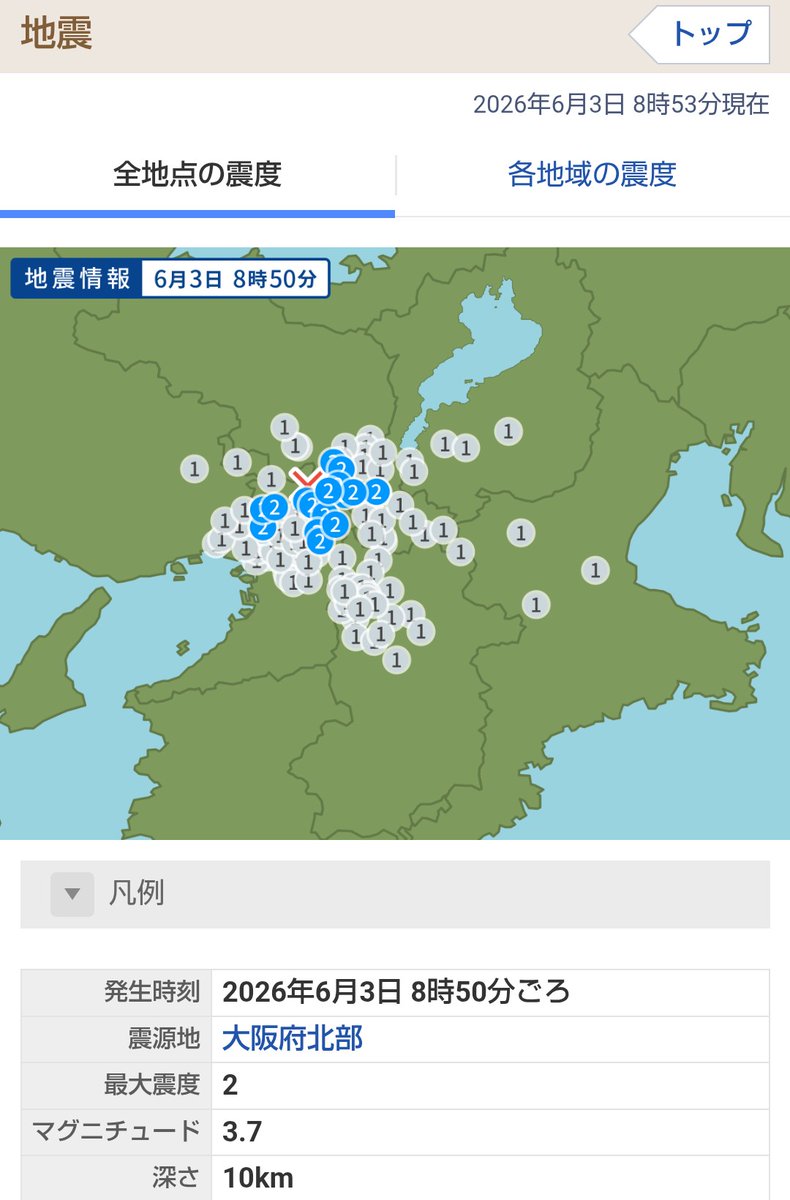Switch to the 各地域の震度 tab

(x=592, y=175)
